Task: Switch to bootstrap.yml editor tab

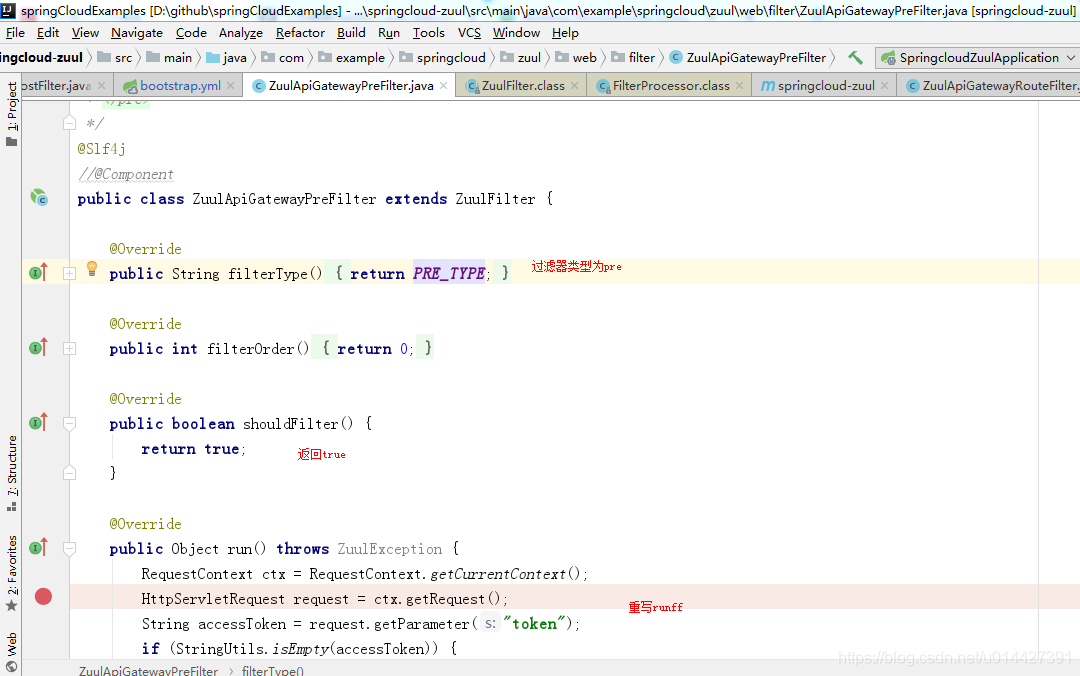Action: click(x=180, y=85)
